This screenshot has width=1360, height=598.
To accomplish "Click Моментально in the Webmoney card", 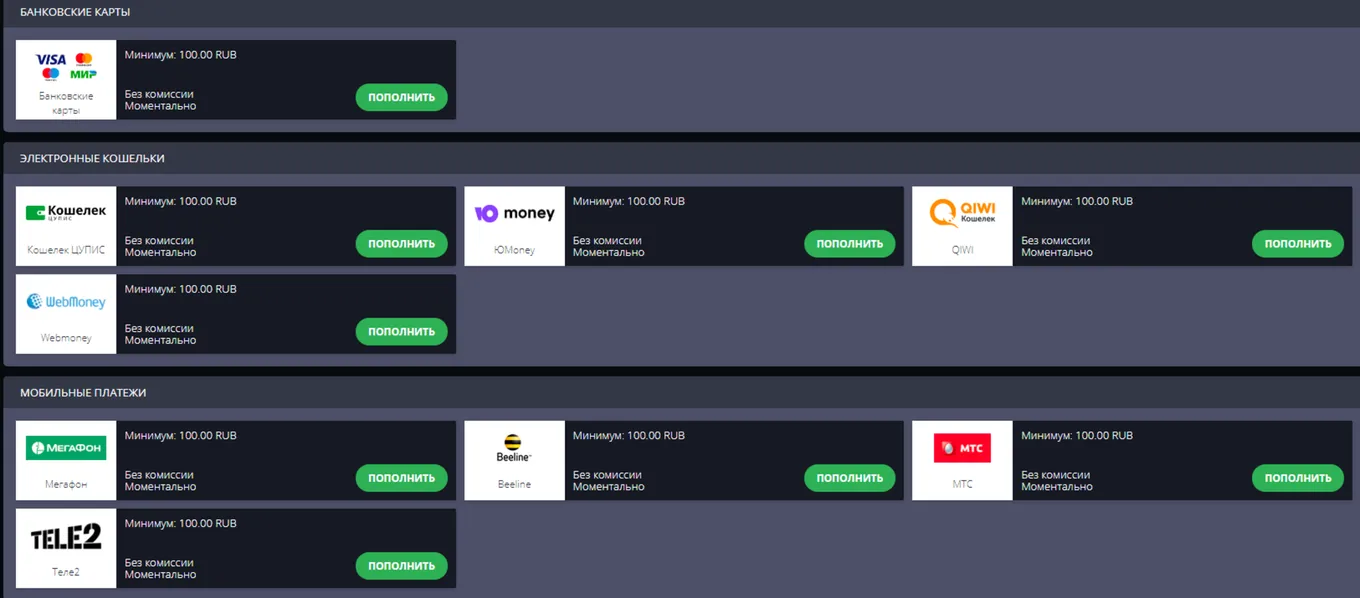I will pos(160,340).
